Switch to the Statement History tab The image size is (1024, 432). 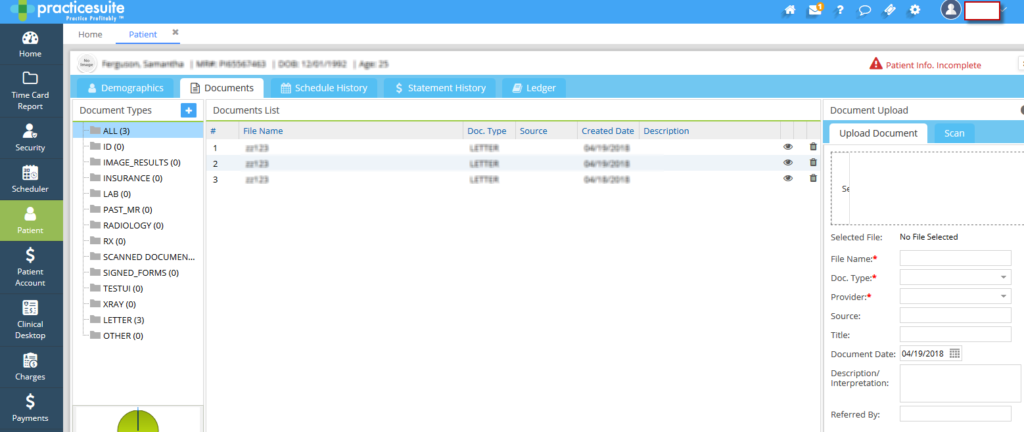[x=440, y=87]
